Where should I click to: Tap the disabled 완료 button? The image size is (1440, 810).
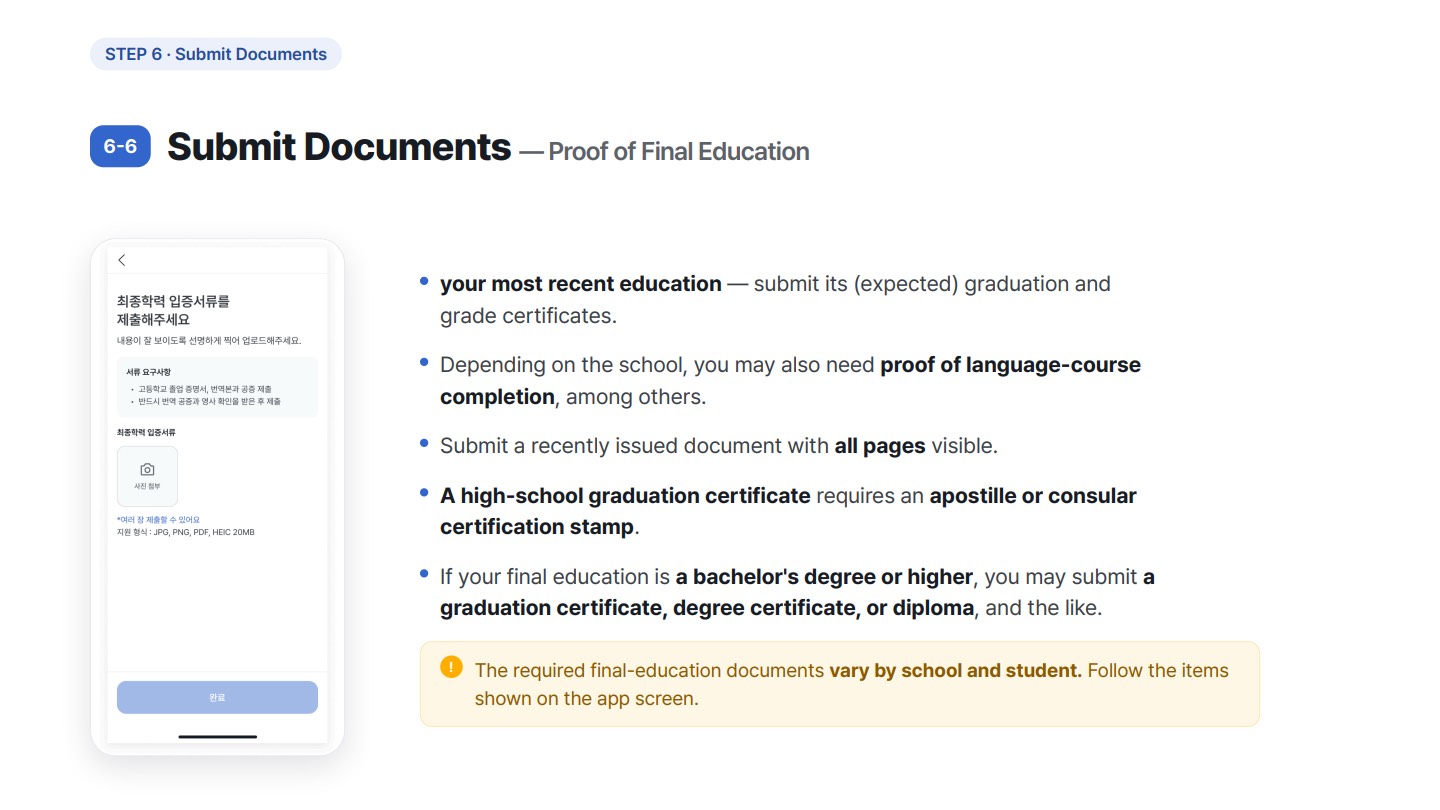pos(217,698)
